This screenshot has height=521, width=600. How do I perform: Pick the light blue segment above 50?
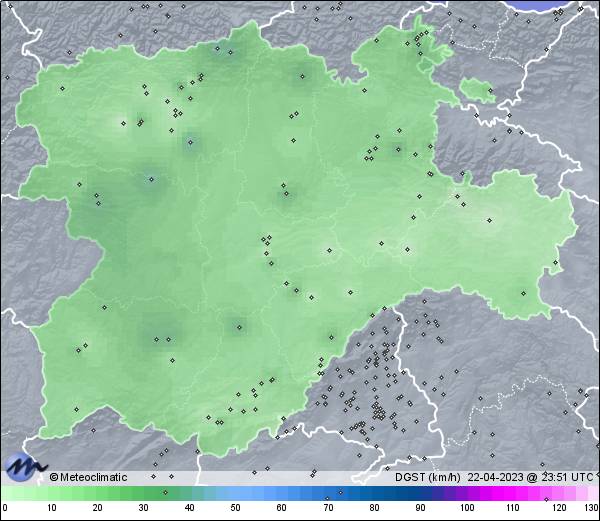coord(236,493)
